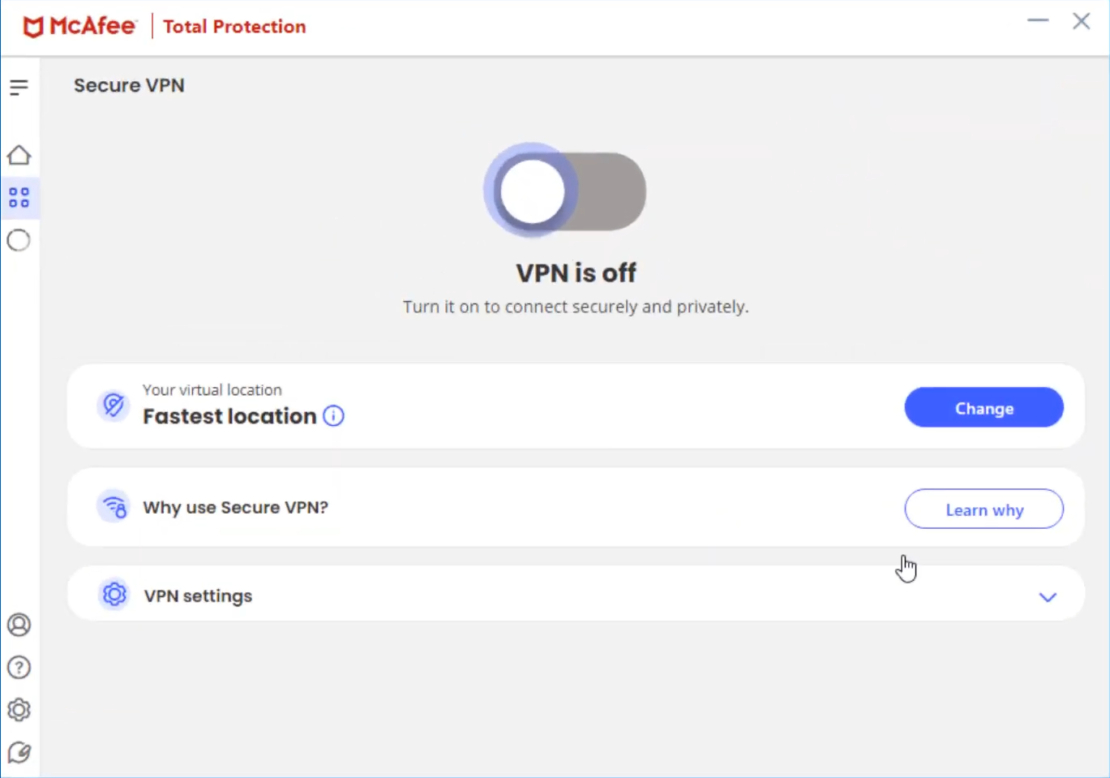
Task: Open the McAfee navigation menu icon
Action: click(x=19, y=87)
